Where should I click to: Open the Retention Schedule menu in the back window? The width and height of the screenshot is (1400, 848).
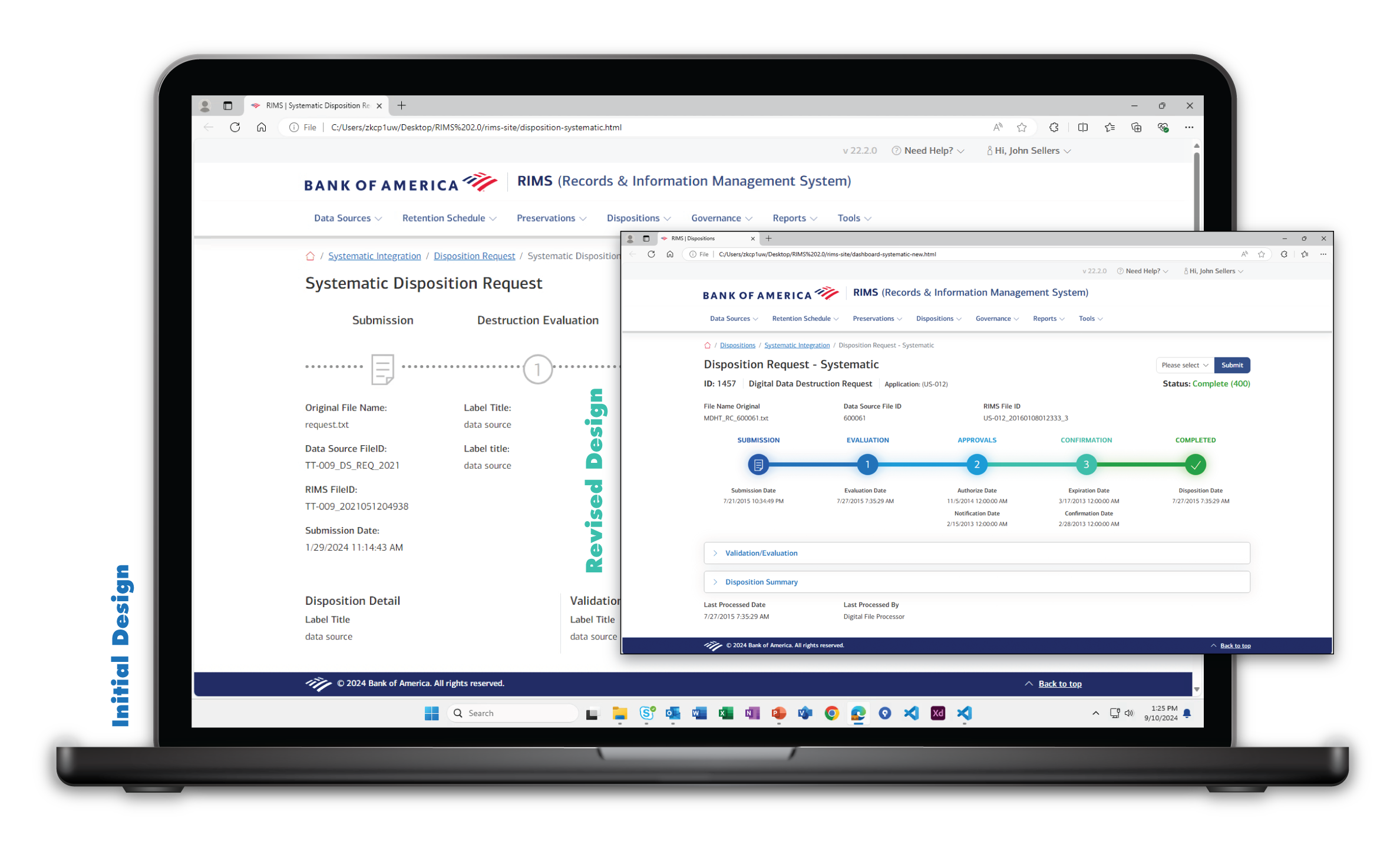(449, 218)
